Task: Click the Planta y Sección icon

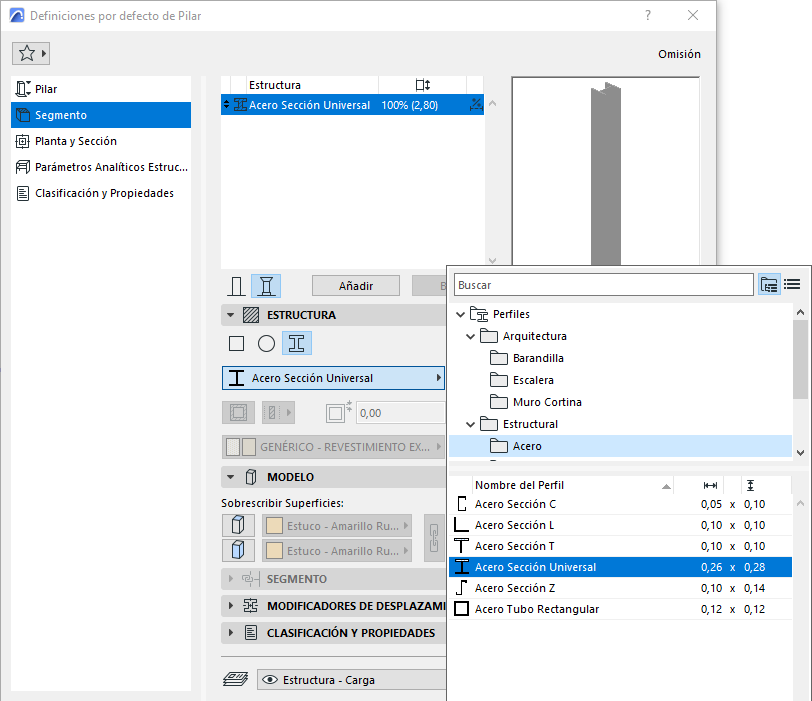Action: pos(22,141)
